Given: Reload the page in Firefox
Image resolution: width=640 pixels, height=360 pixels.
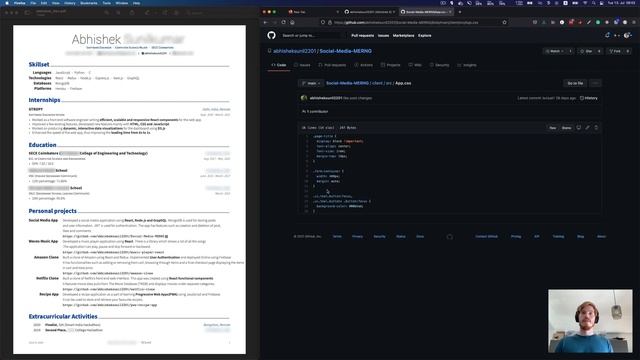Looking at the screenshot, I should pyautogui.click(x=284, y=22).
